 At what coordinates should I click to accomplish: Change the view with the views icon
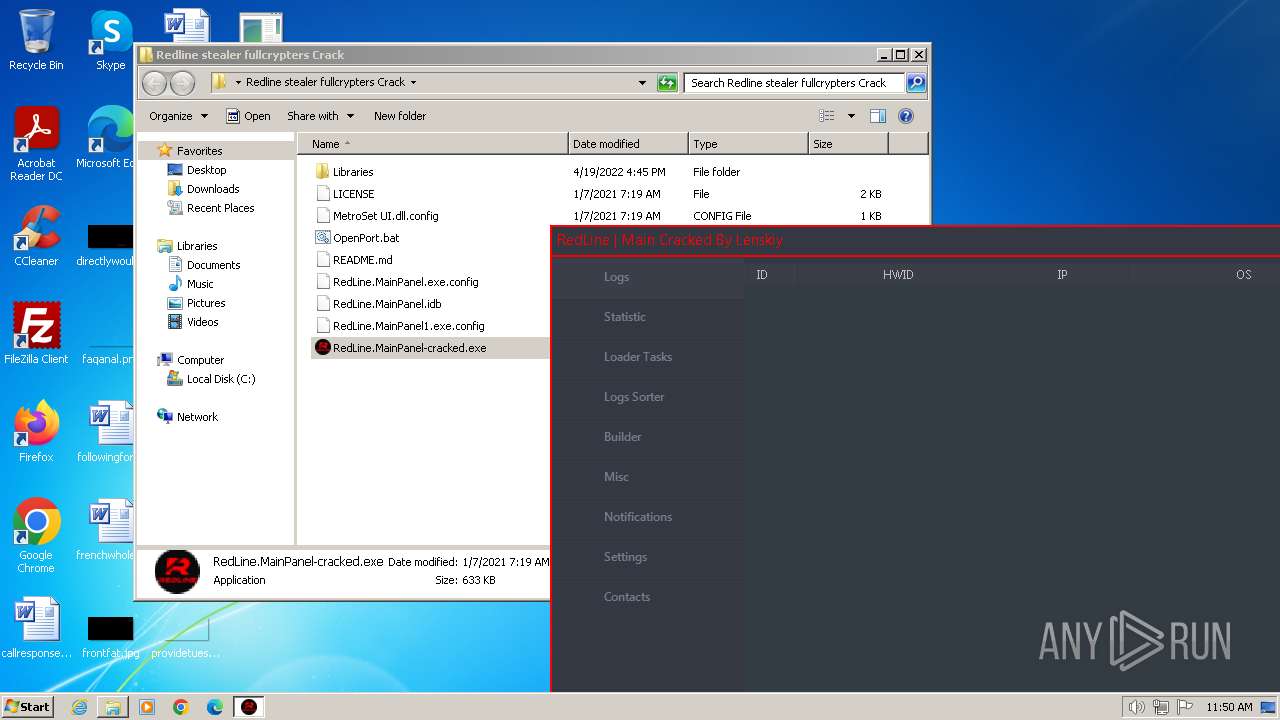[827, 116]
